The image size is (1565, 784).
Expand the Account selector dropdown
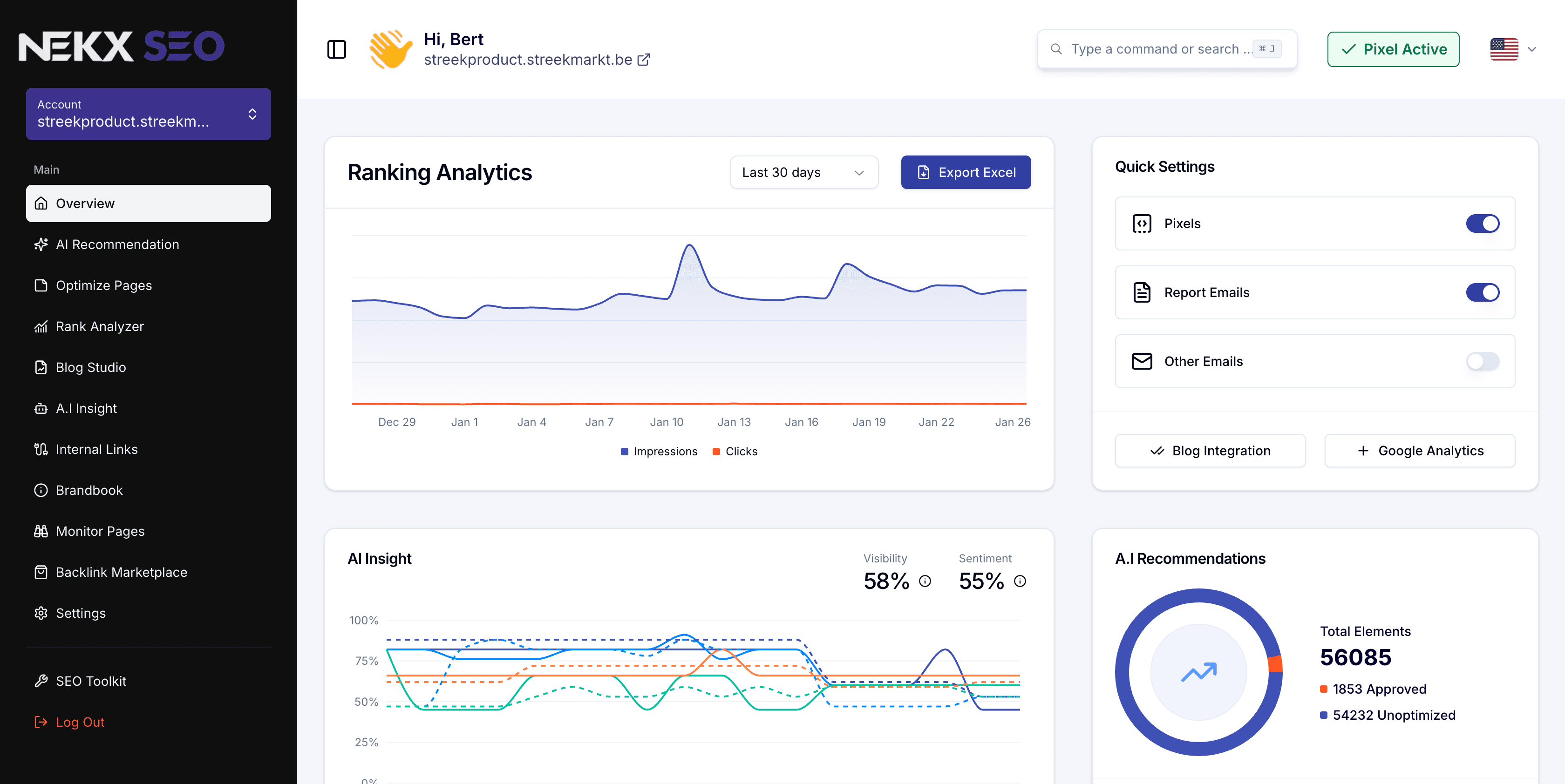click(148, 114)
